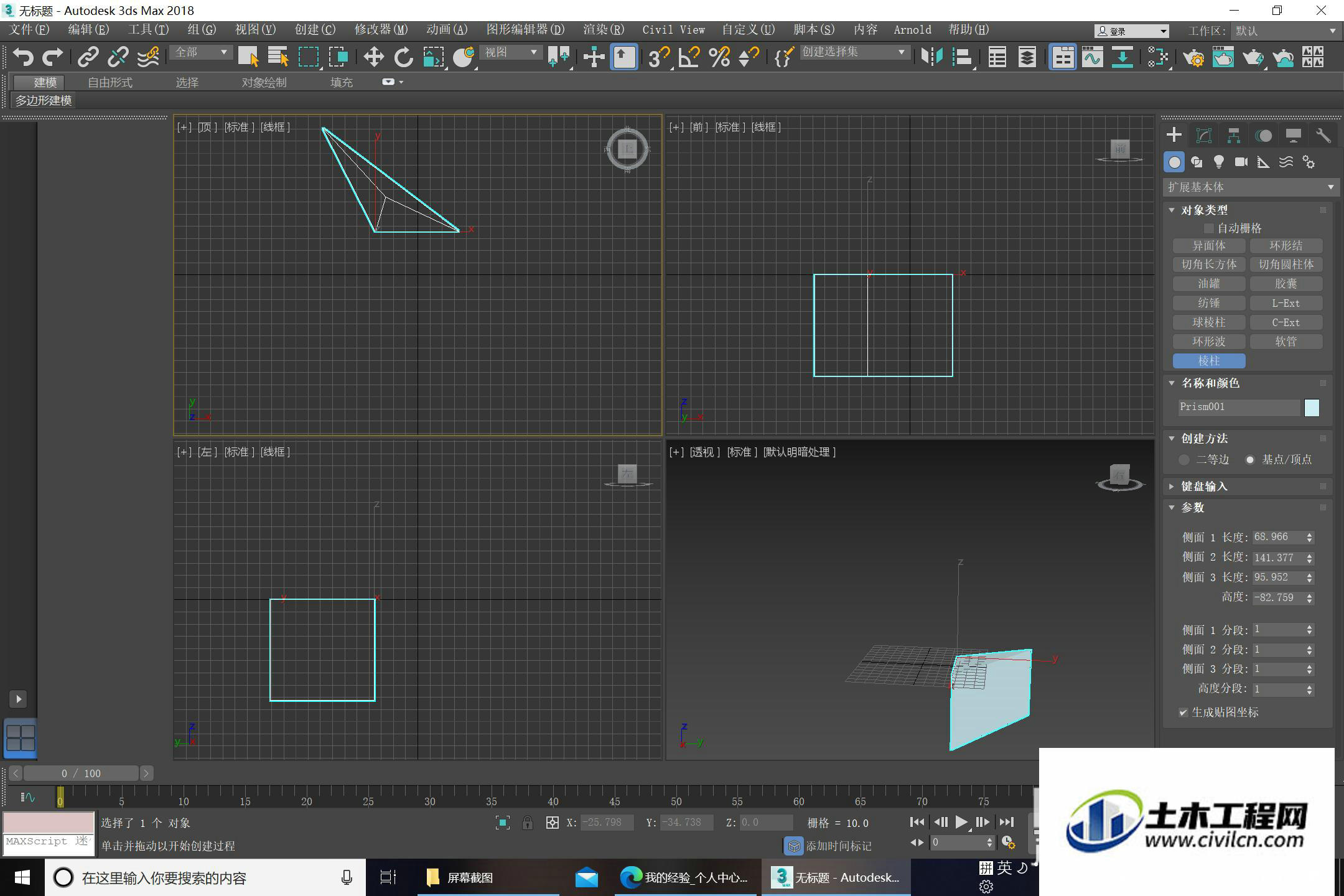Enable the 自动栅格 checkbox
The height and width of the screenshot is (896, 1344).
(1209, 228)
